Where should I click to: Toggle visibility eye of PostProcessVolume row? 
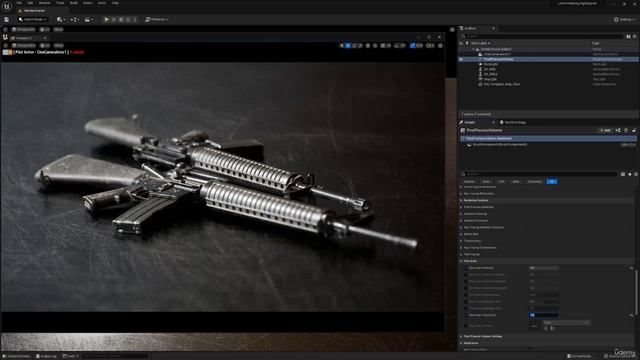click(461, 59)
